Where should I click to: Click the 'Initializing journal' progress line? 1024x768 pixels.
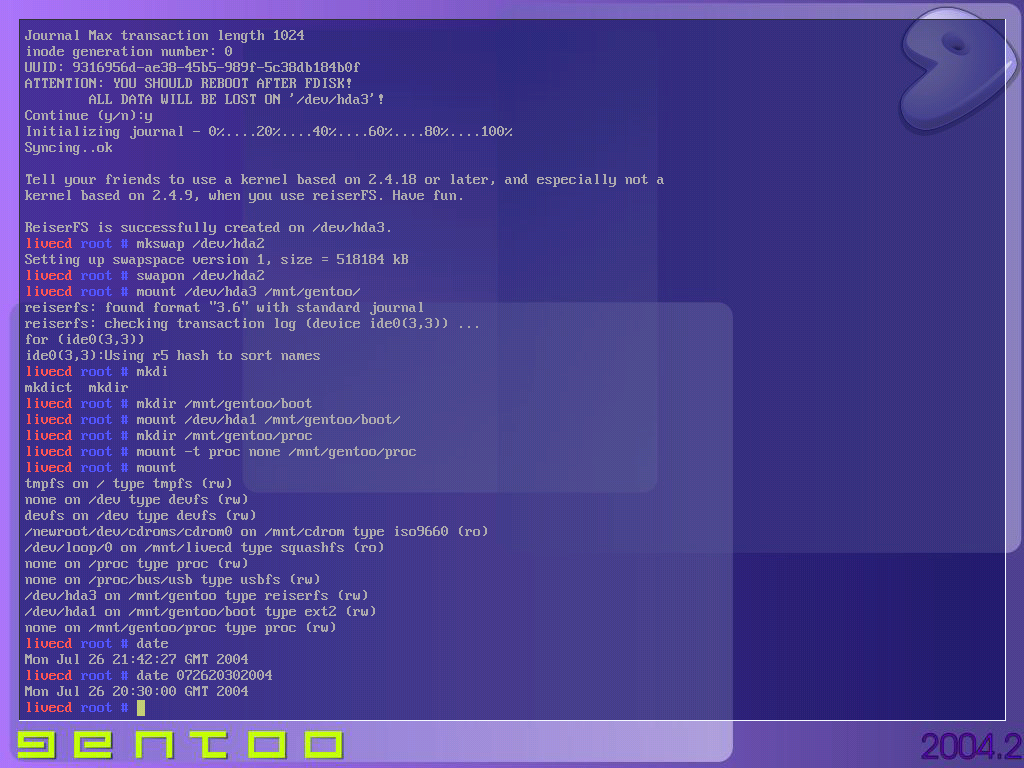268,132
